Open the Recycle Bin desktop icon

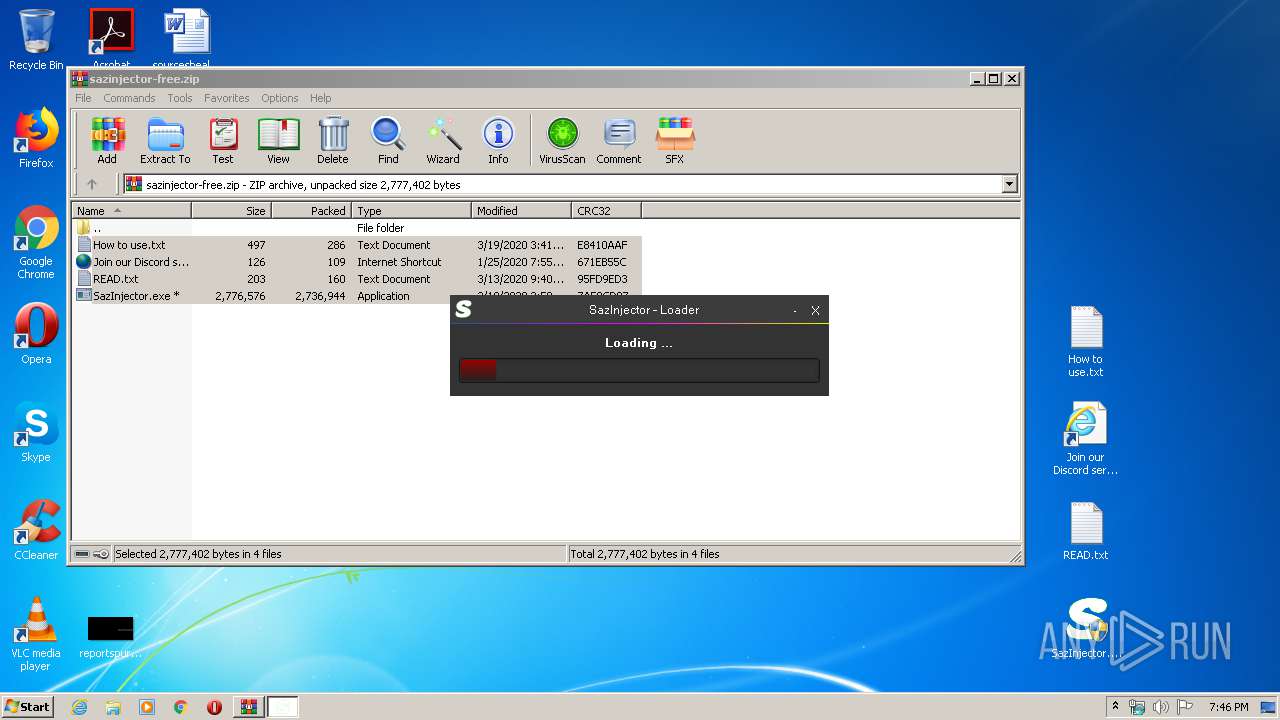pyautogui.click(x=36, y=40)
